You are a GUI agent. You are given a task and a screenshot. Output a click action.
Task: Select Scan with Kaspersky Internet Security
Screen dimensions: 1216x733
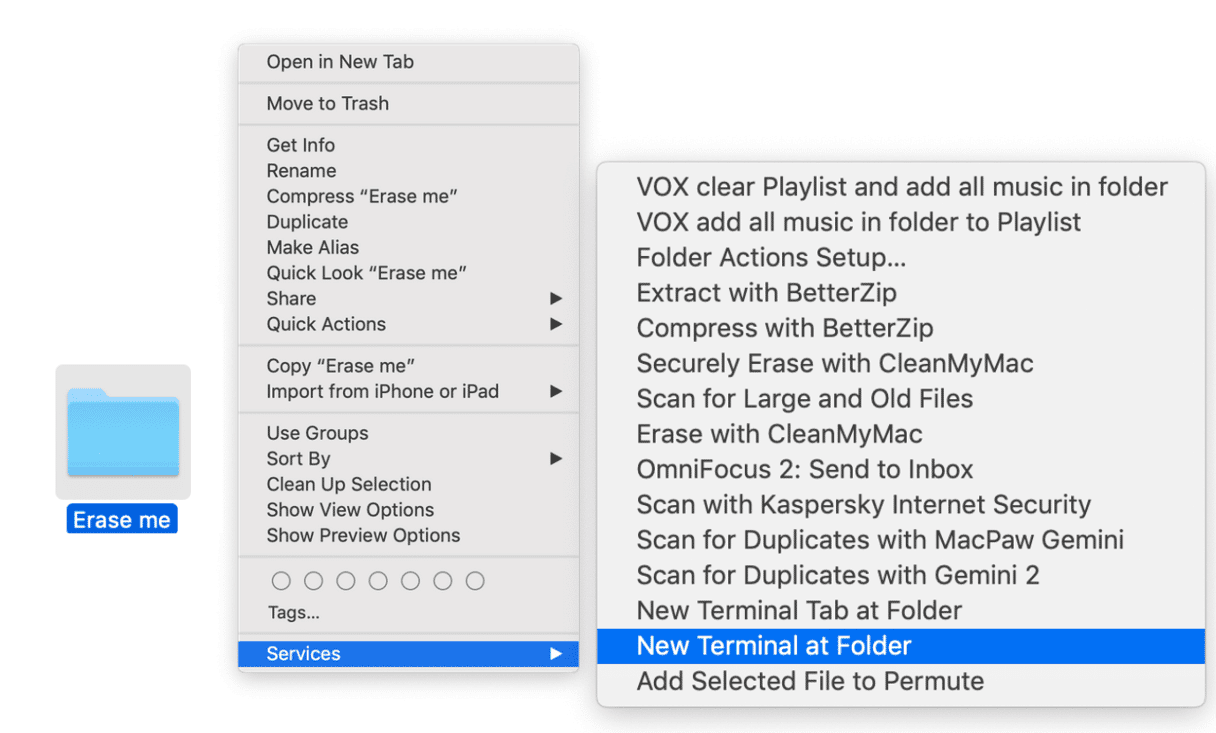[863, 505]
